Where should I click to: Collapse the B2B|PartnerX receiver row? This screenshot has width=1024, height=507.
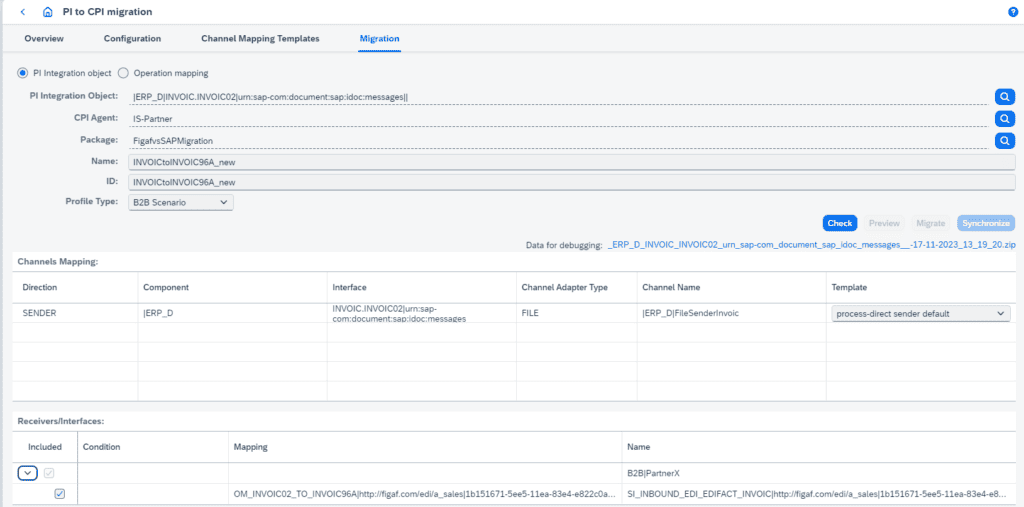[x=28, y=472]
